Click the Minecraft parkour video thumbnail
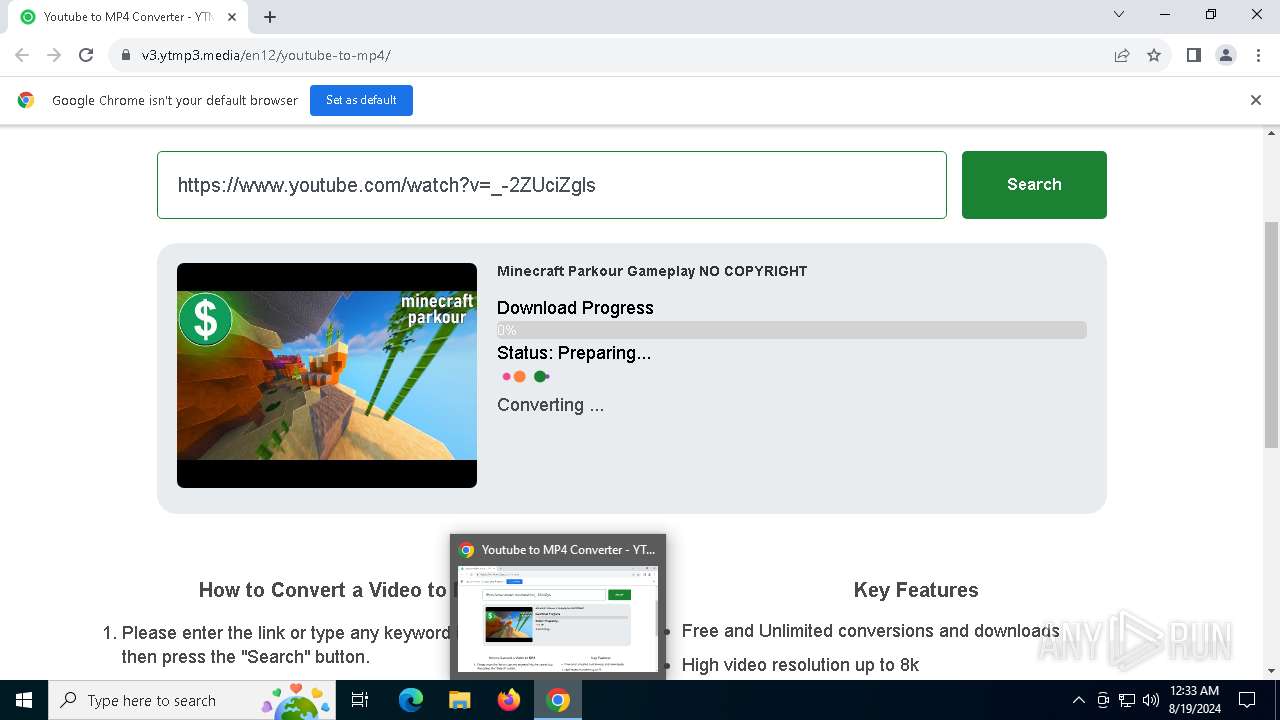Viewport: 1280px width, 720px height. tap(327, 375)
